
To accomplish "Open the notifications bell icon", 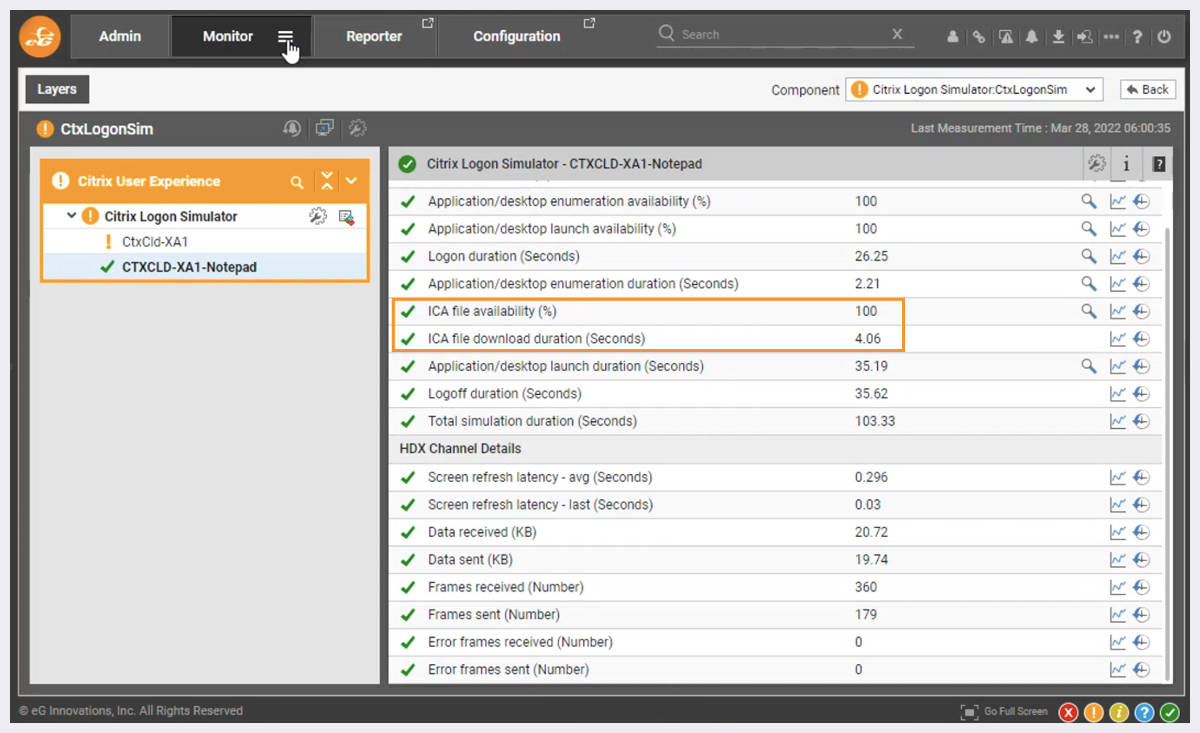I will [1032, 37].
